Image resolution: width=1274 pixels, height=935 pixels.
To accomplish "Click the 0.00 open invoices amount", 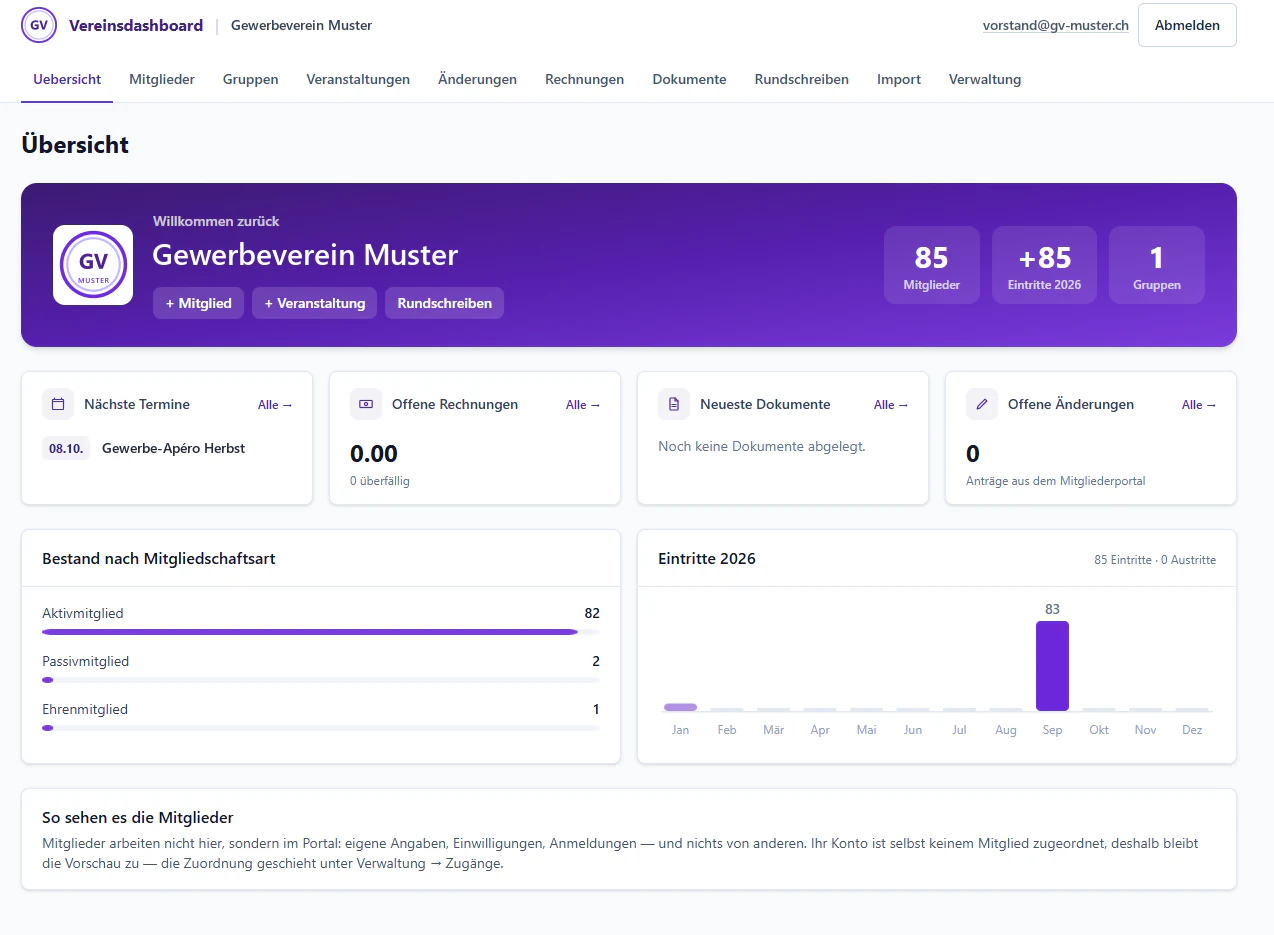I will [x=374, y=454].
